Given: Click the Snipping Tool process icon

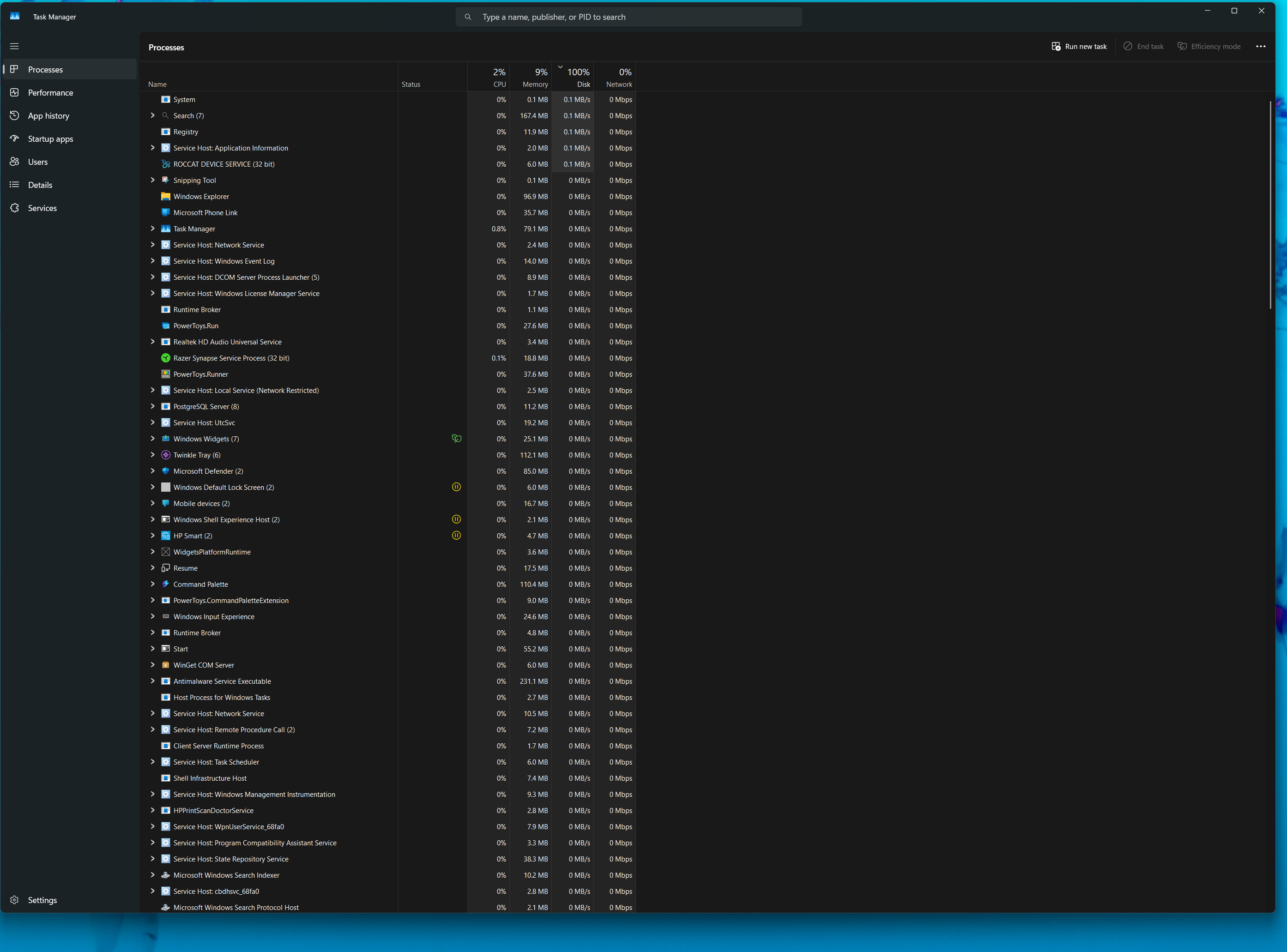Looking at the screenshot, I should click(165, 181).
